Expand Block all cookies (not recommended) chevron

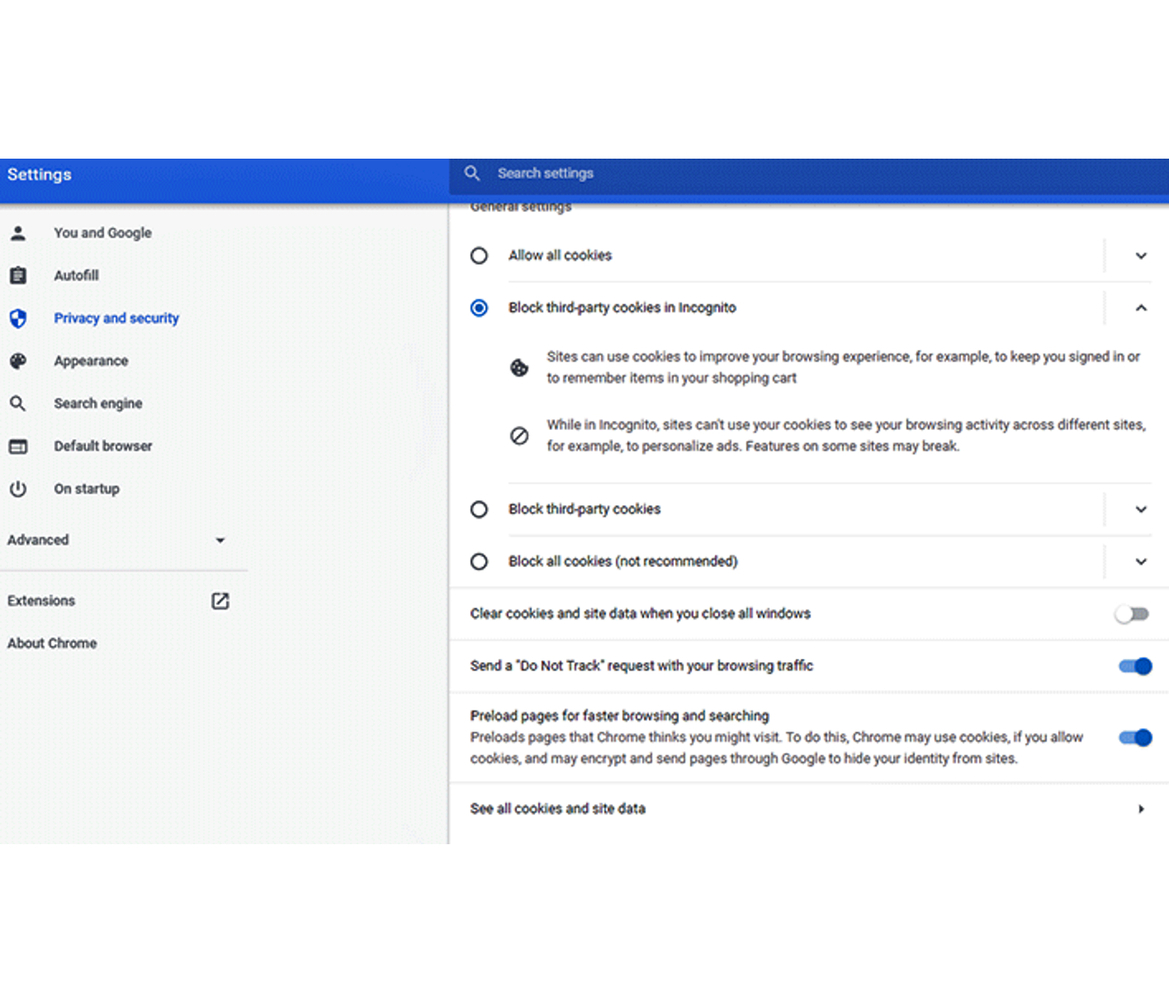coord(1141,561)
